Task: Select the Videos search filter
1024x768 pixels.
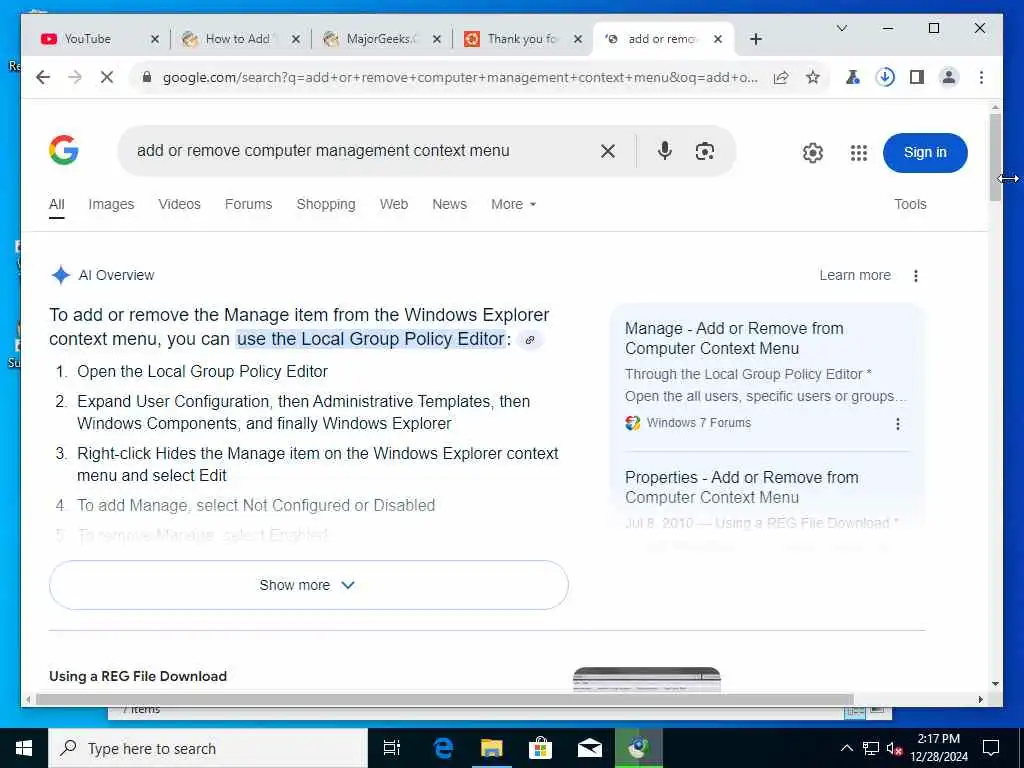Action: tap(180, 204)
